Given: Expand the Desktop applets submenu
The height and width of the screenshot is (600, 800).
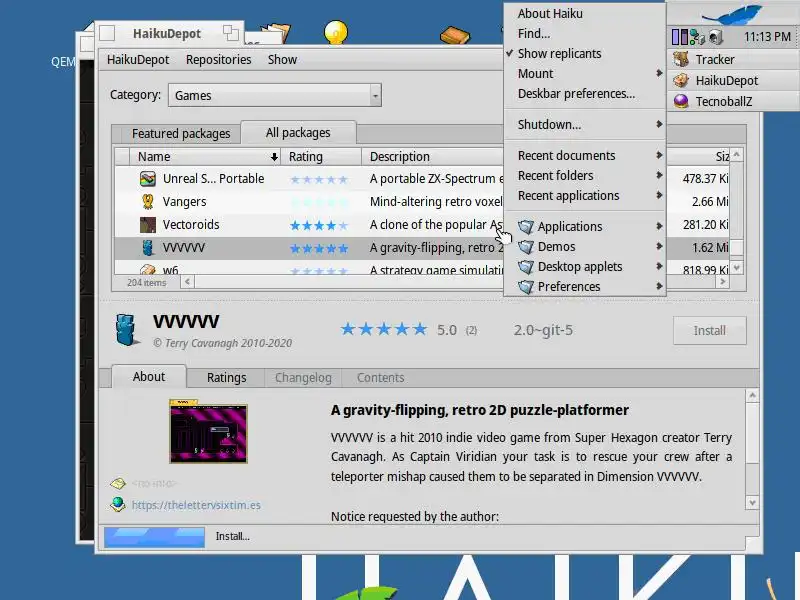Looking at the screenshot, I should pos(585,267).
